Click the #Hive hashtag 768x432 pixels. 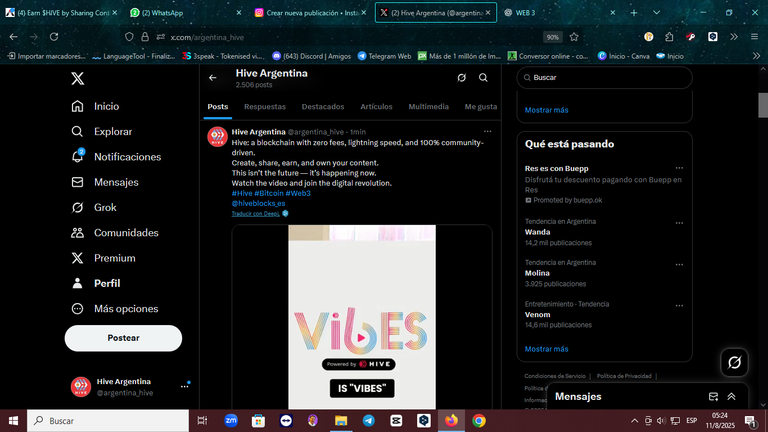click(242, 193)
